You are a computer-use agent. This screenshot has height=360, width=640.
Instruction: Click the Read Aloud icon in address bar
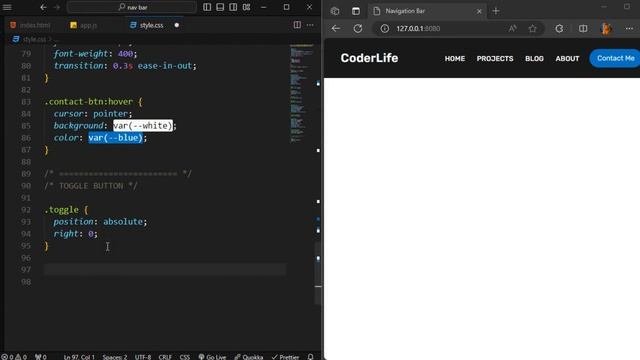pos(512,29)
